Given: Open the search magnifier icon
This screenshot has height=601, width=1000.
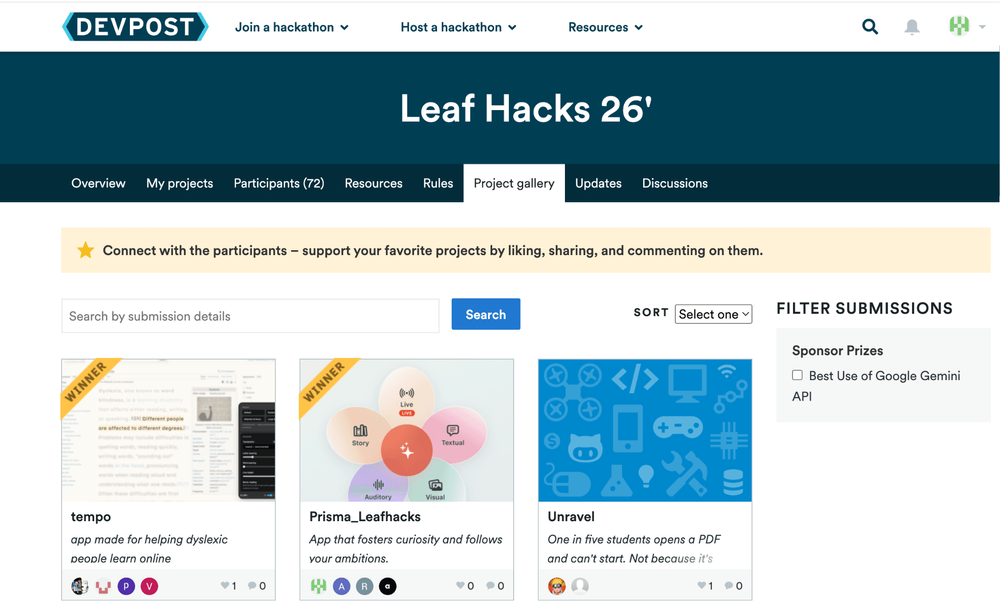Looking at the screenshot, I should click(x=870, y=27).
